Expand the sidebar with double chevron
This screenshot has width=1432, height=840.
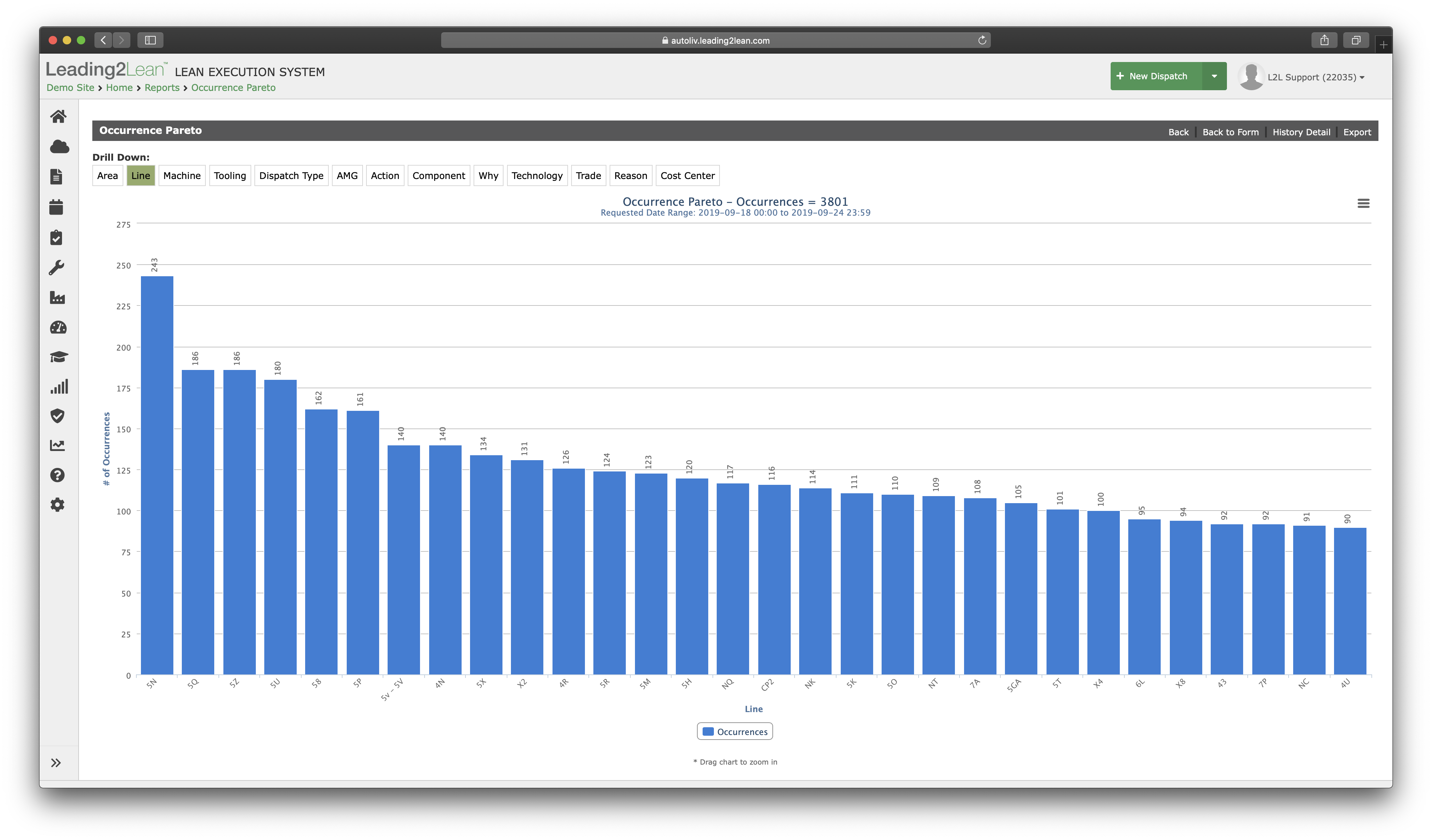click(x=56, y=763)
